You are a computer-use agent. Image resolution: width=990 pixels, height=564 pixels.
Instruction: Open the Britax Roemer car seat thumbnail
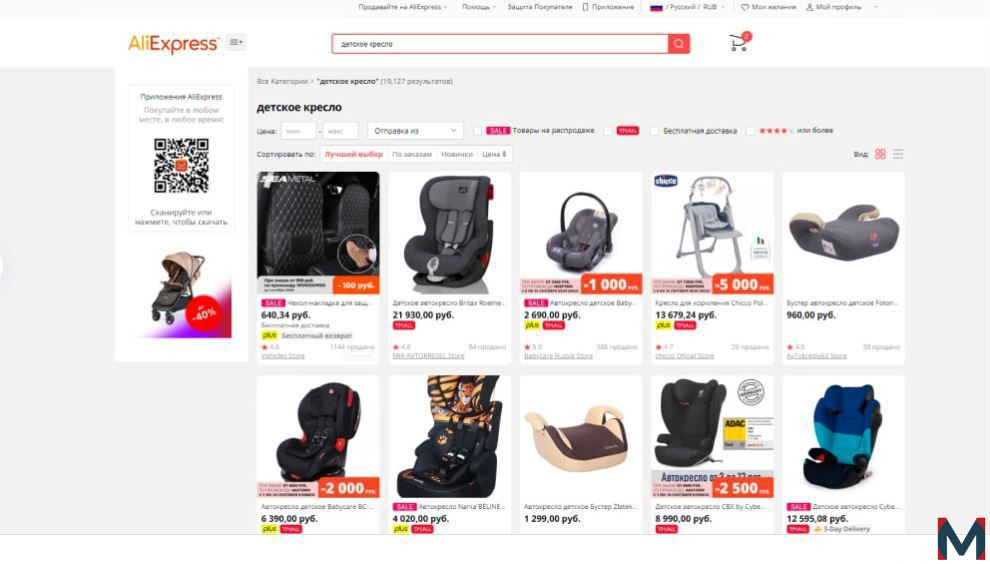(x=450, y=232)
